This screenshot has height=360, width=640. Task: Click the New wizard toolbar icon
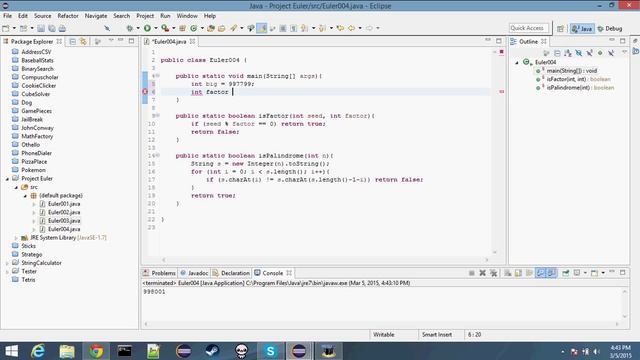pyautogui.click(x=6, y=28)
